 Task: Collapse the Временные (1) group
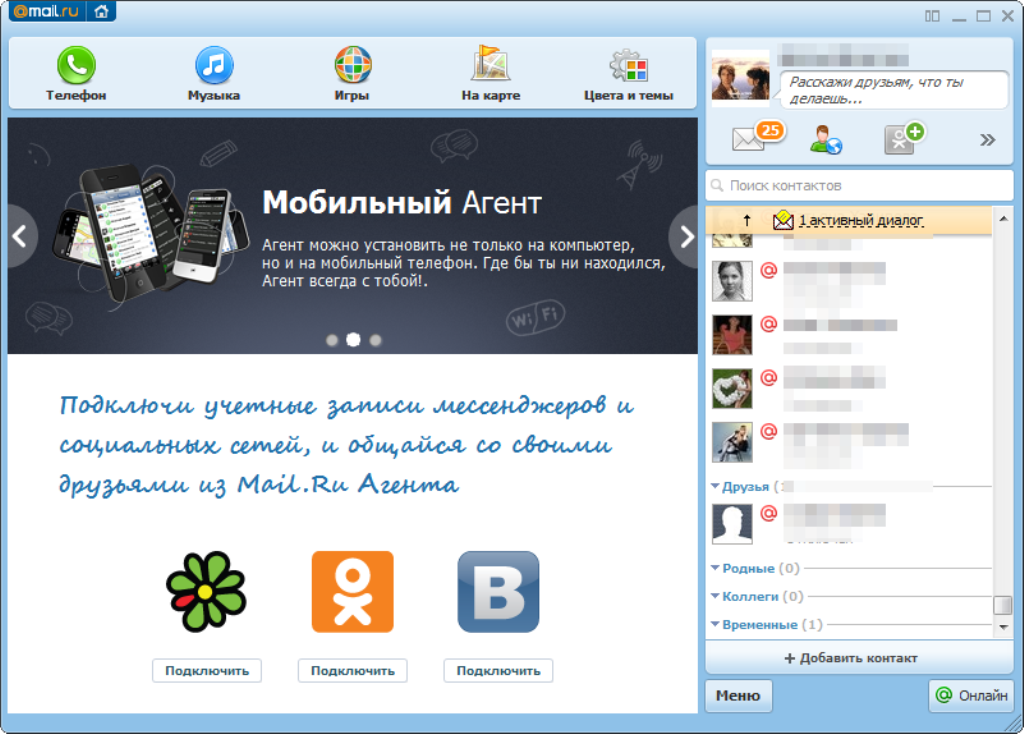(x=714, y=624)
